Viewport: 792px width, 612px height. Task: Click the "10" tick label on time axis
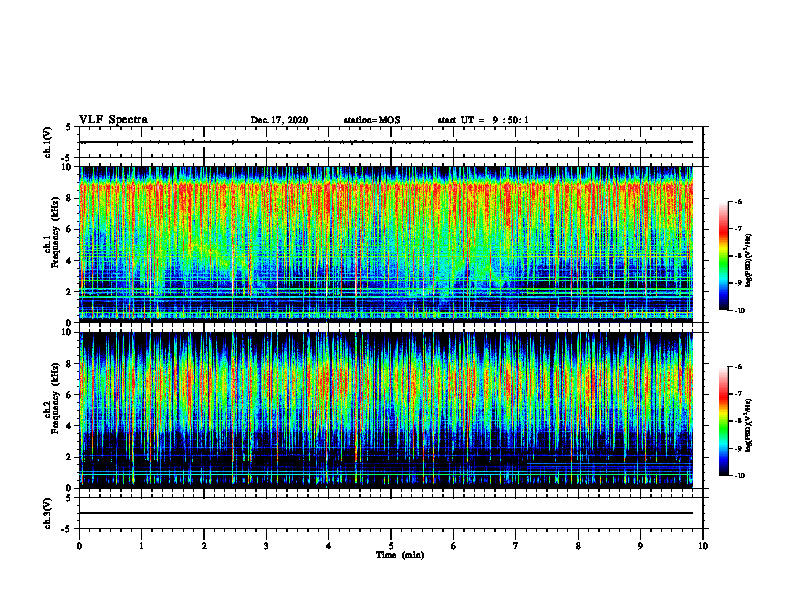coord(703,546)
